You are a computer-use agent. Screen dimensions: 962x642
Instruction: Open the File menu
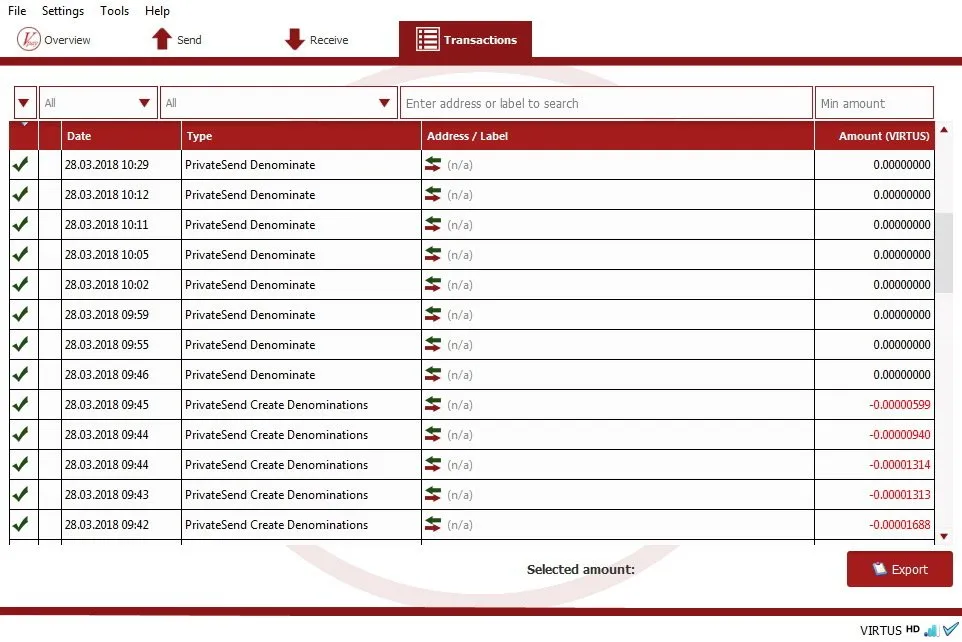click(17, 10)
